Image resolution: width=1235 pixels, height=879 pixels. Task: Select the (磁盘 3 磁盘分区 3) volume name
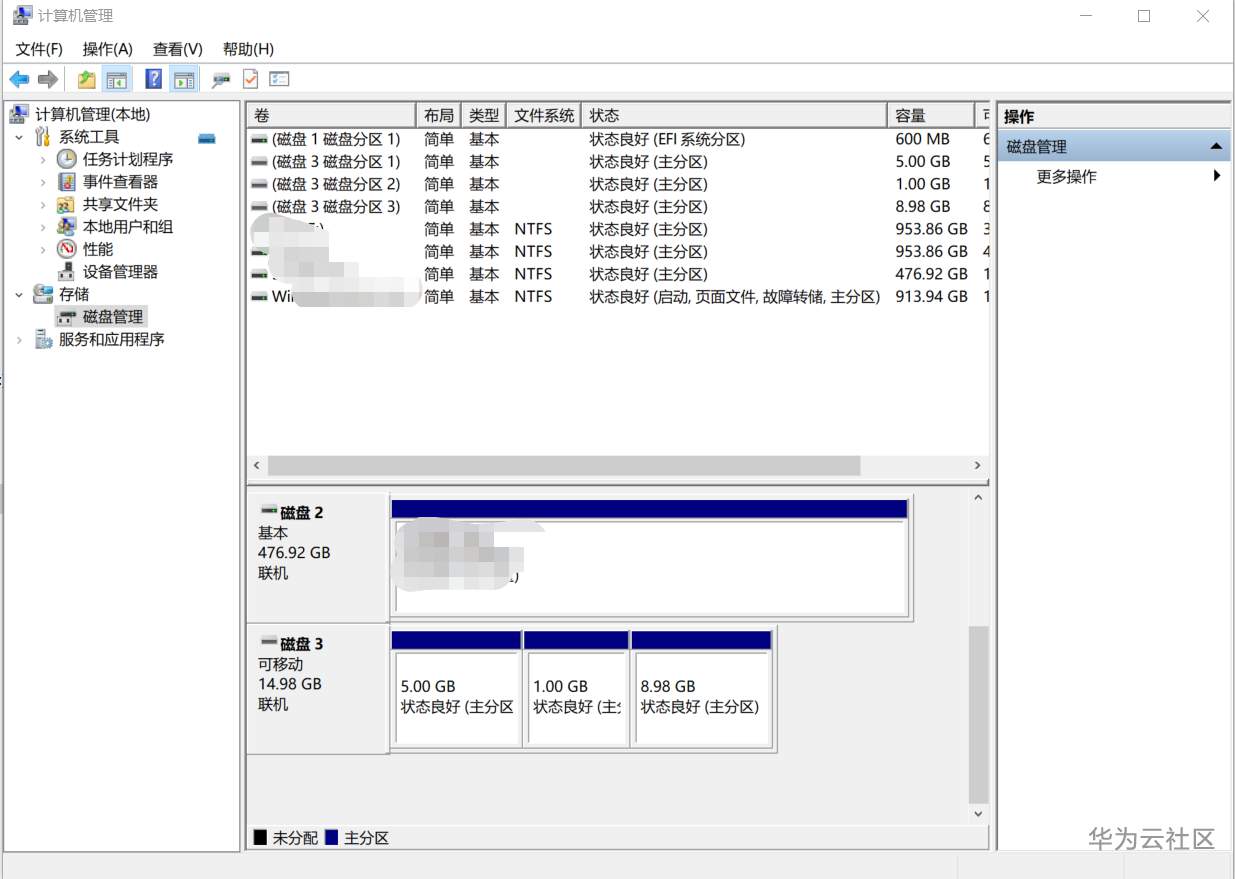(x=336, y=207)
